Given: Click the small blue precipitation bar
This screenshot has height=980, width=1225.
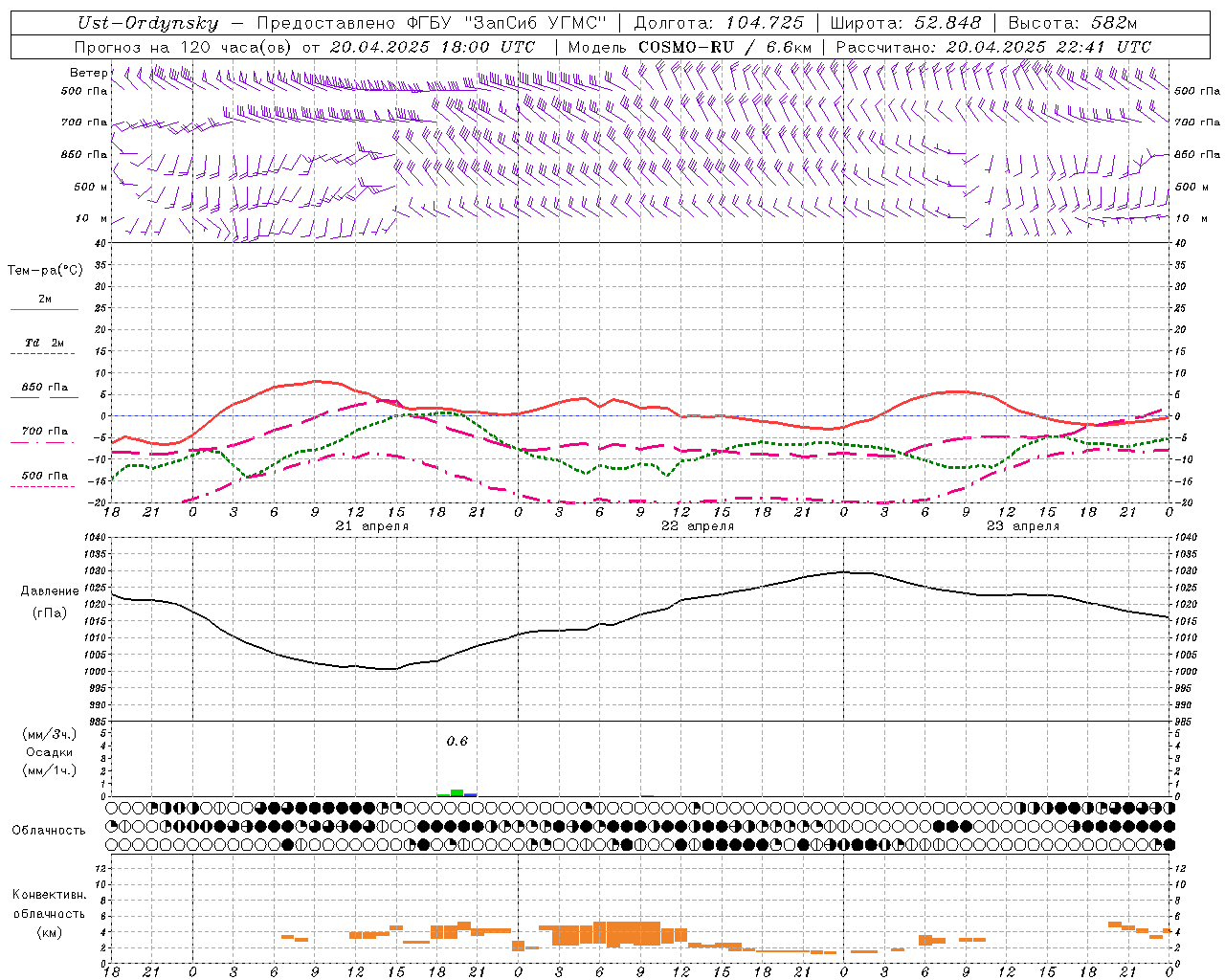Looking at the screenshot, I should [x=470, y=795].
